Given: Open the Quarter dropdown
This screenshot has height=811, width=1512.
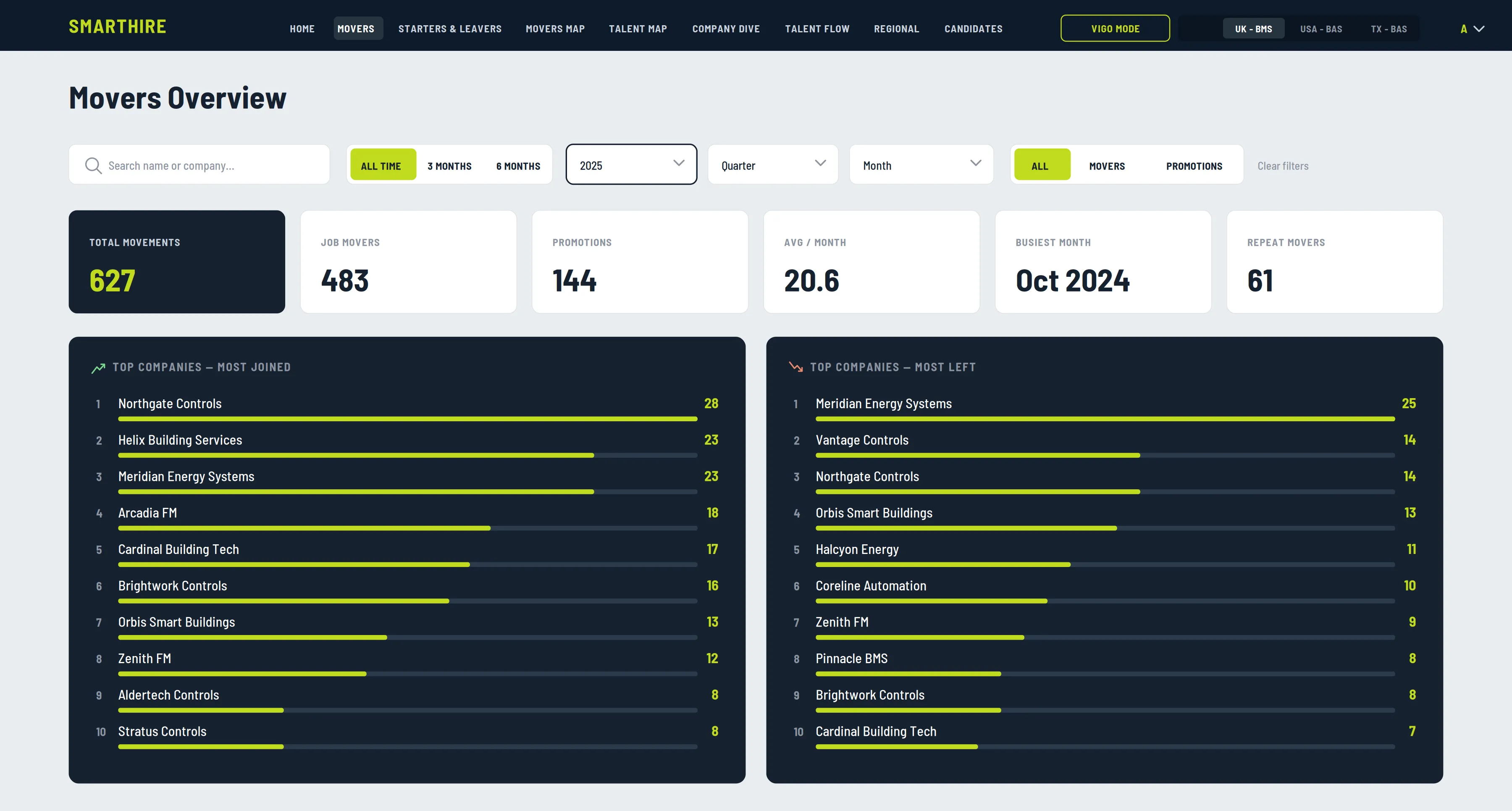Looking at the screenshot, I should pyautogui.click(x=773, y=165).
